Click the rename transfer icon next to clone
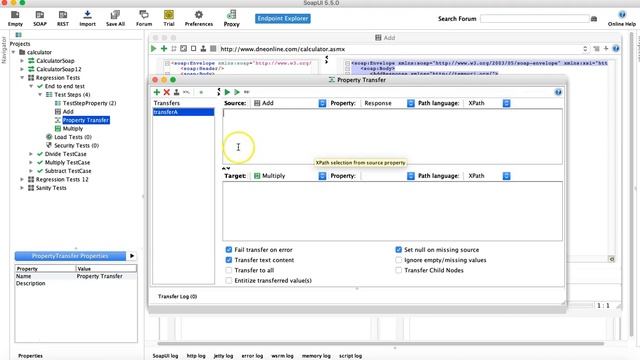This screenshot has height=360, width=640. [186, 92]
